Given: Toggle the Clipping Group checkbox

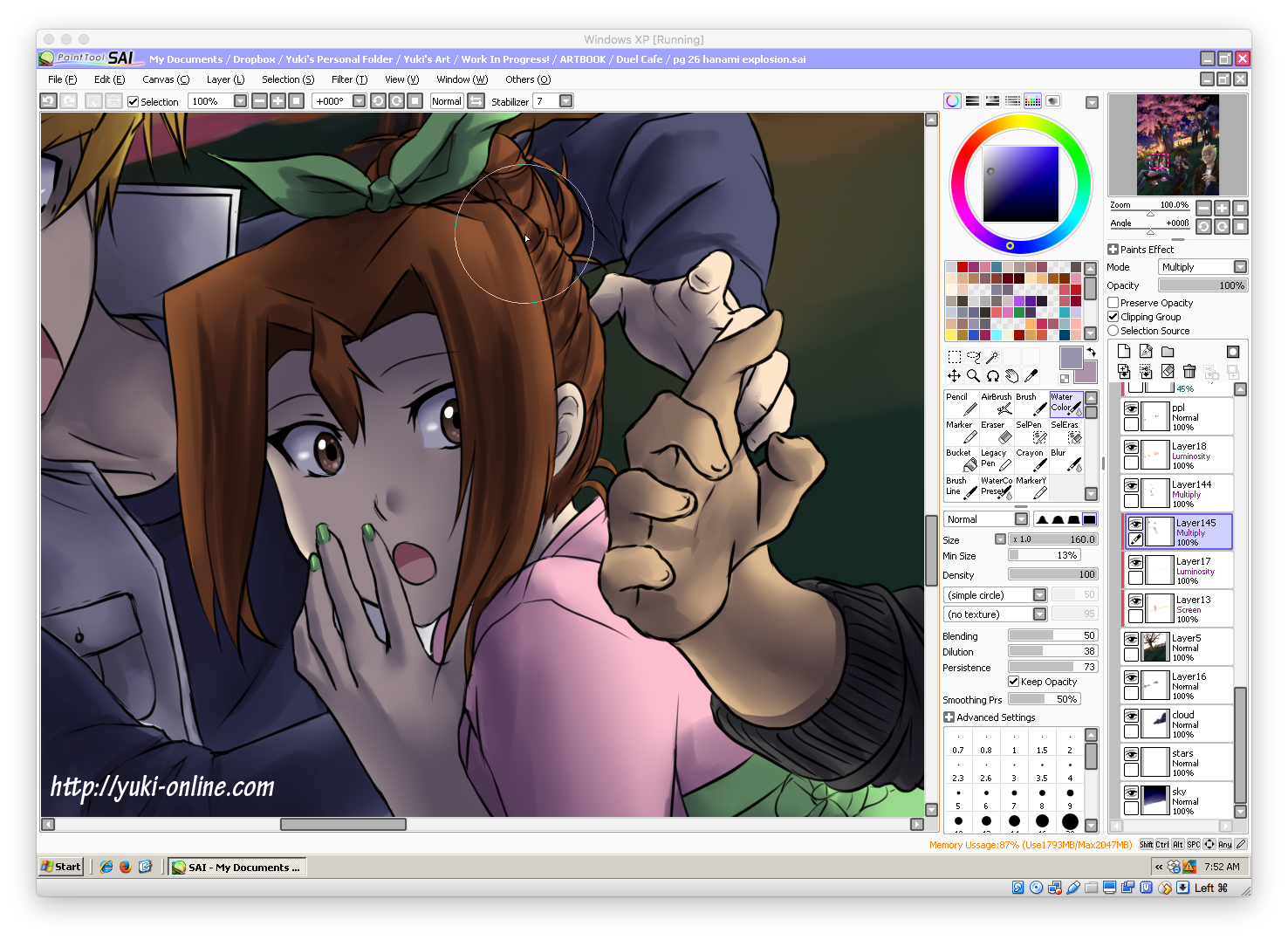Looking at the screenshot, I should (1113, 317).
